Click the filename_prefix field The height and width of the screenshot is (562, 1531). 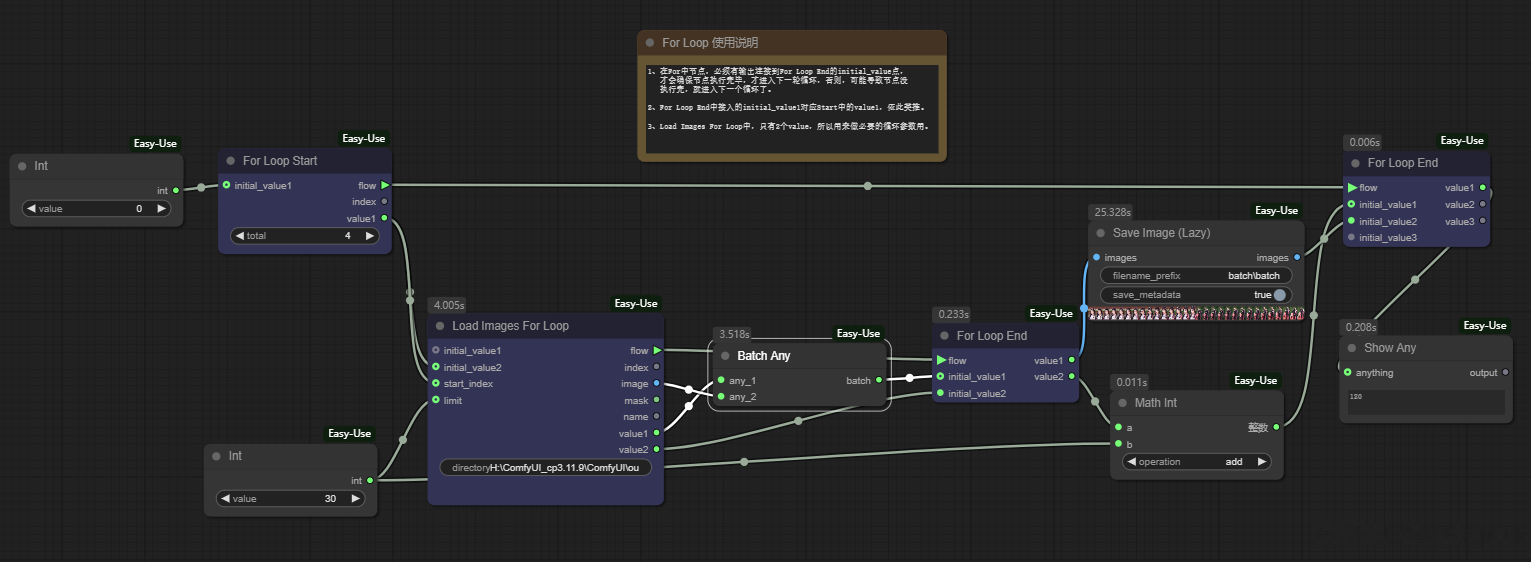(x=1196, y=275)
